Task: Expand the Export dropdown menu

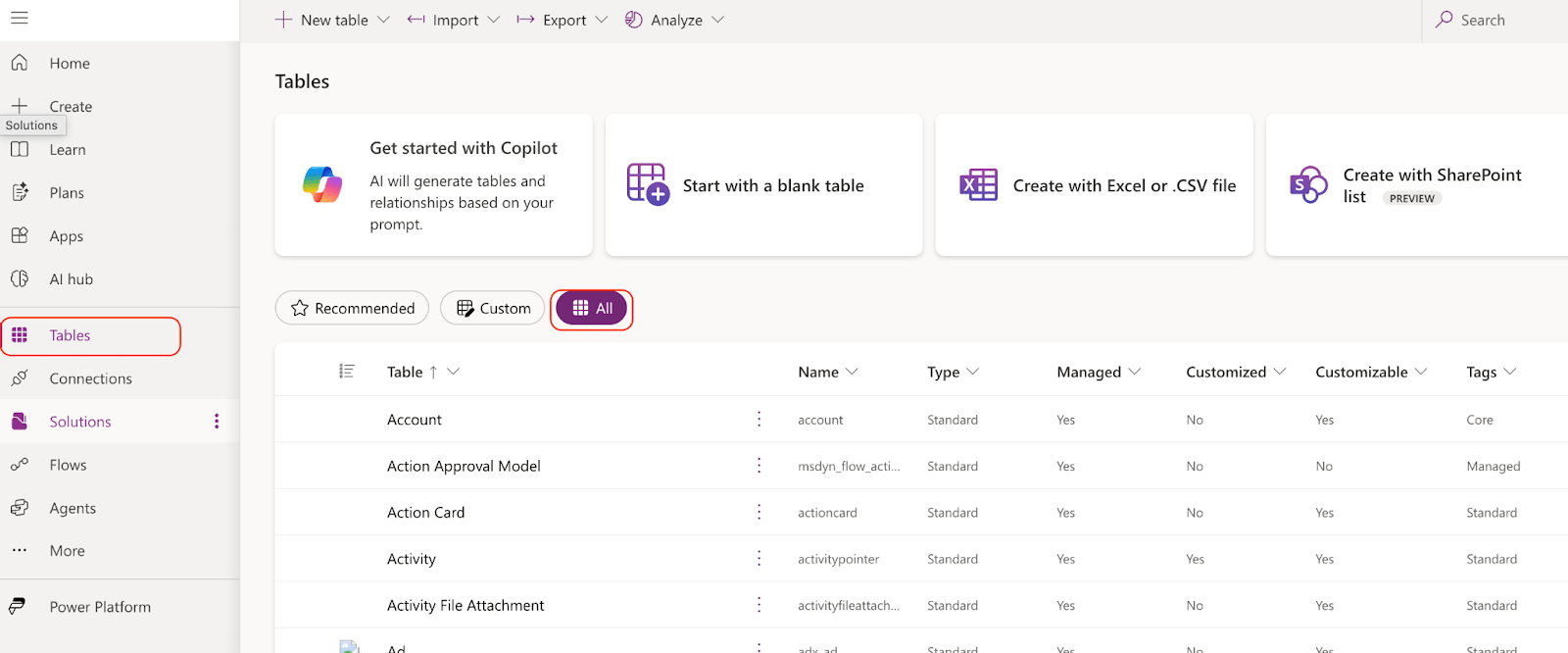Action: [x=601, y=20]
